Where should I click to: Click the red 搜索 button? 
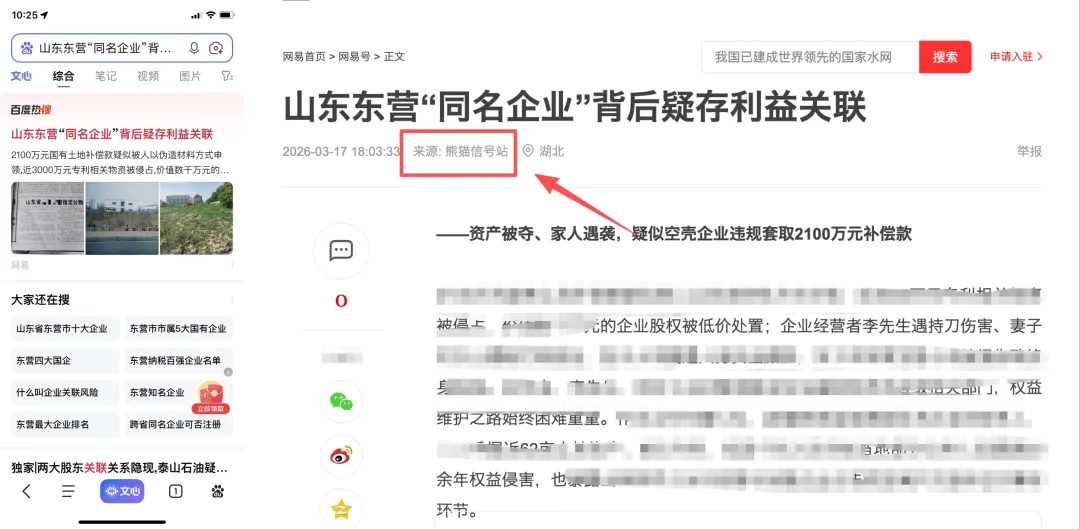pyautogui.click(x=945, y=57)
